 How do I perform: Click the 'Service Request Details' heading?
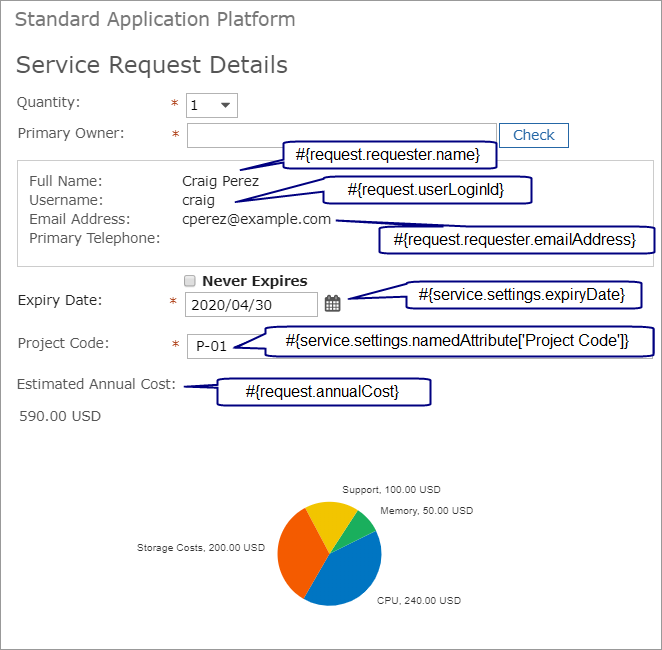click(152, 65)
